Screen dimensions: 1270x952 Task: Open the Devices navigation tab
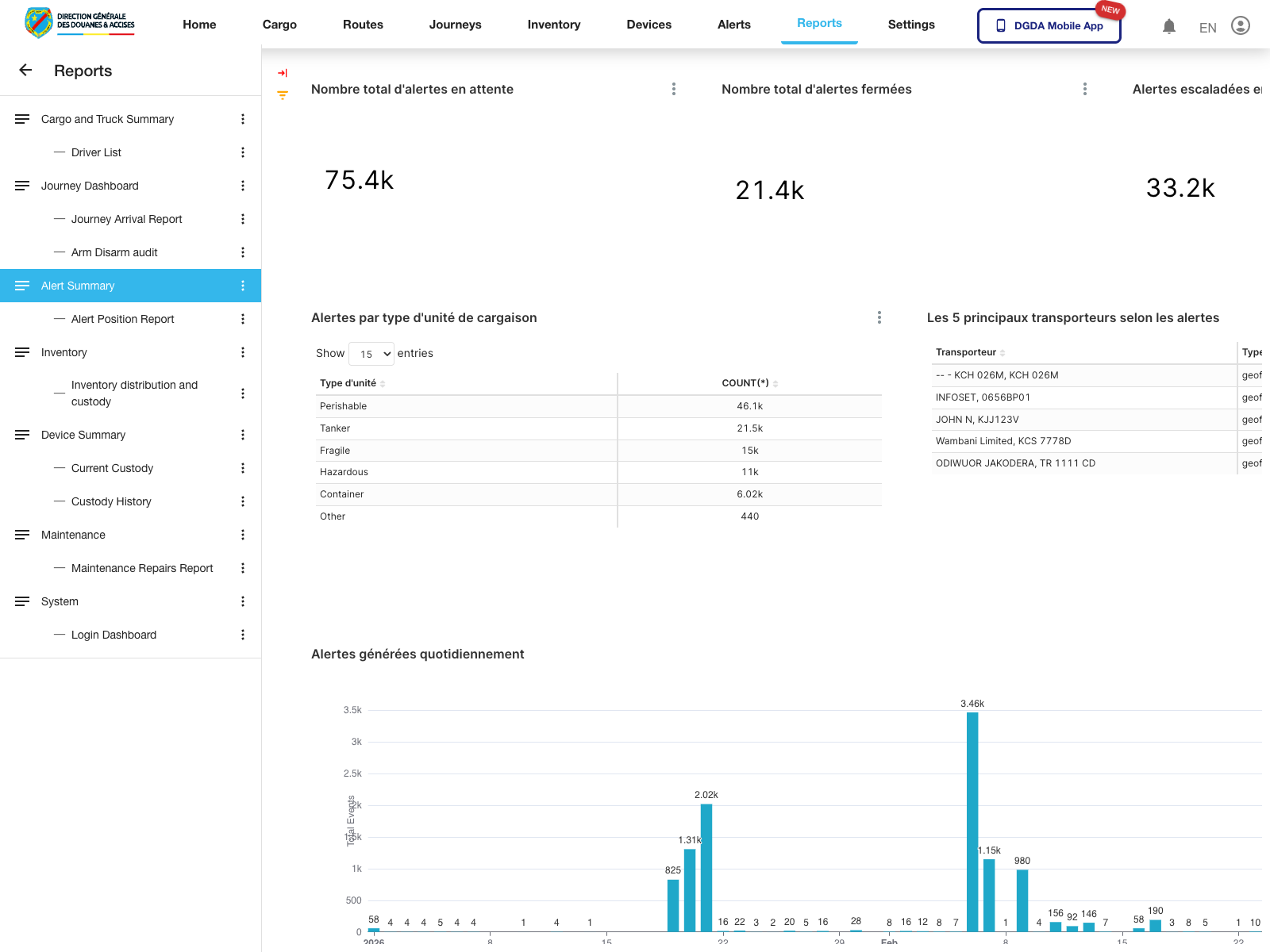[648, 25]
